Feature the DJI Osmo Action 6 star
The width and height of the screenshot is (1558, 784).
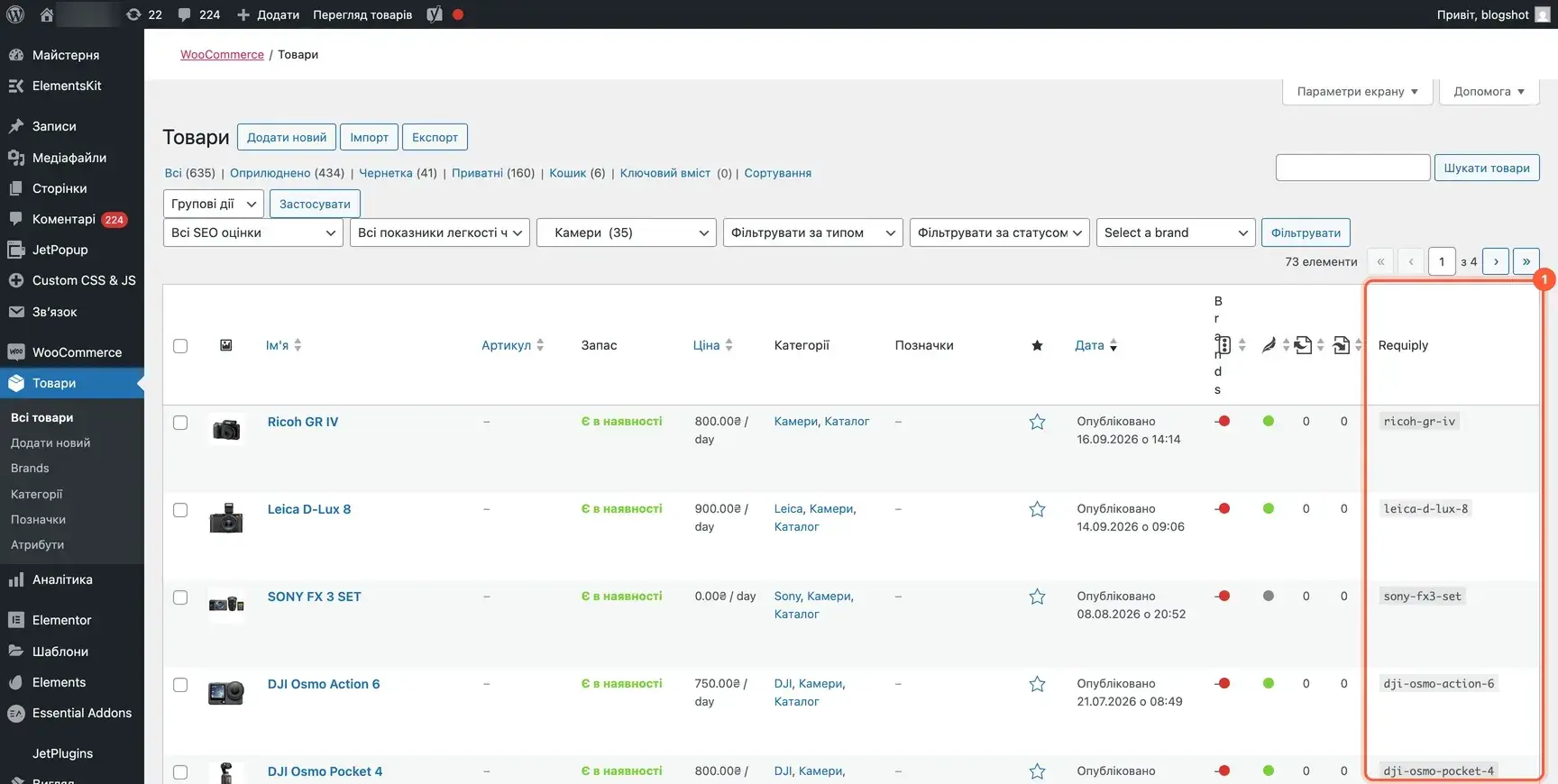(x=1037, y=684)
